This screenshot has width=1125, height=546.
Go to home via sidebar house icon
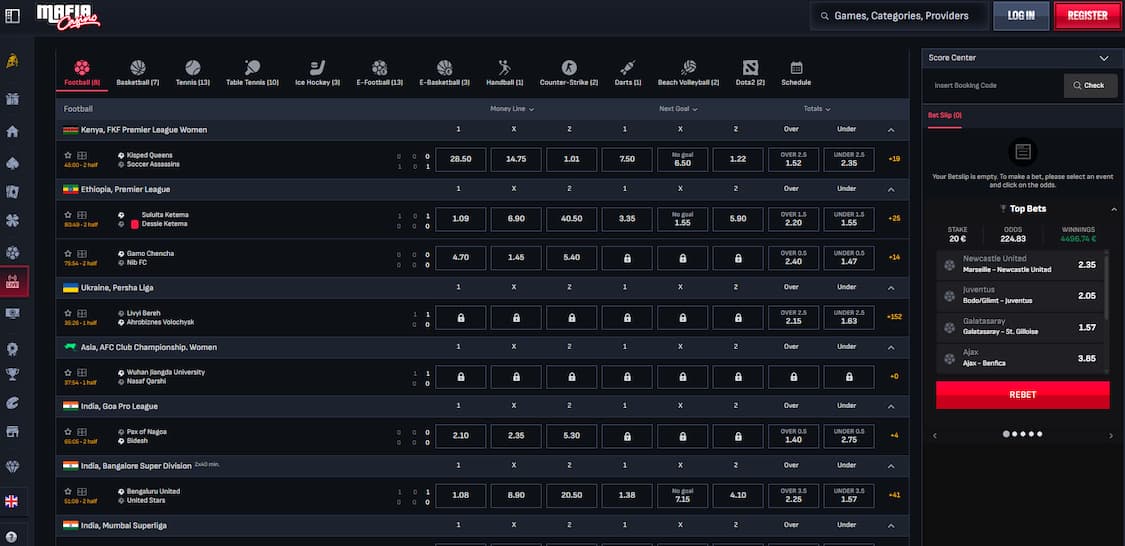pyautogui.click(x=12, y=131)
